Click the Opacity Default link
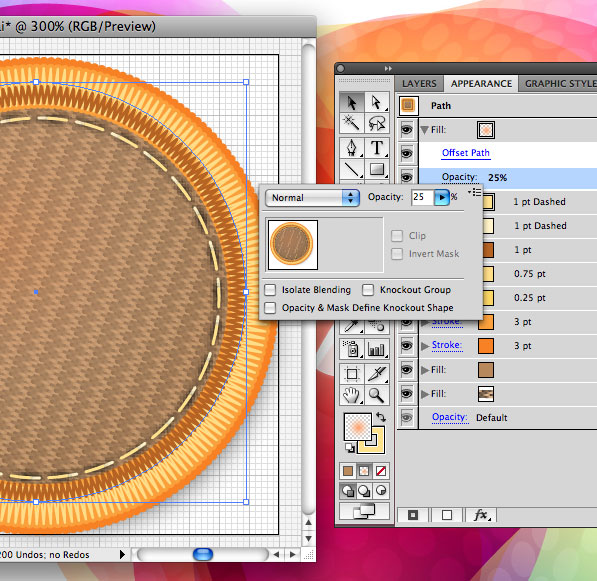The image size is (597, 581). click(x=450, y=417)
